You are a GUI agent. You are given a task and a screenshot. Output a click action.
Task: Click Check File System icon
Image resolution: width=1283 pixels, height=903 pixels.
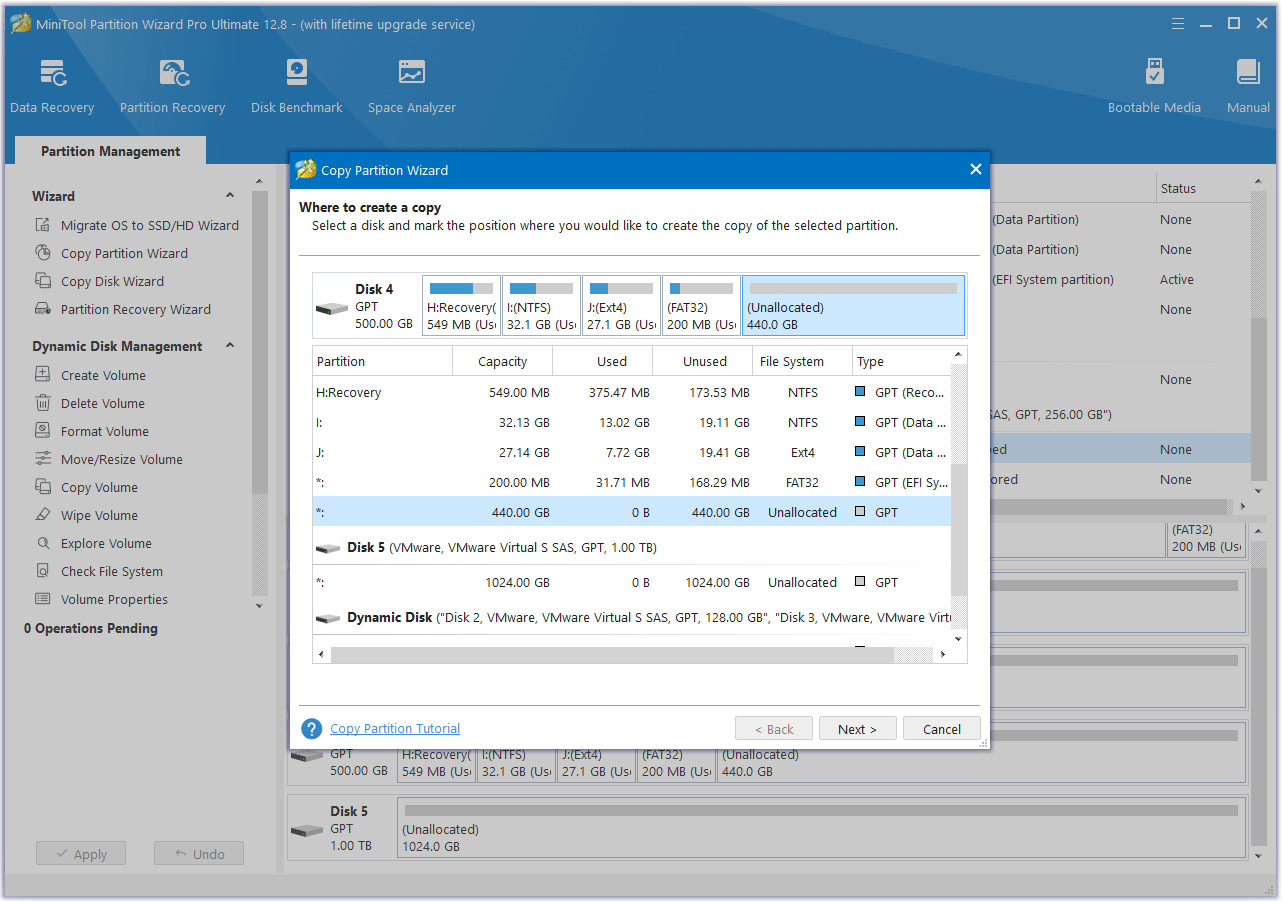43,571
